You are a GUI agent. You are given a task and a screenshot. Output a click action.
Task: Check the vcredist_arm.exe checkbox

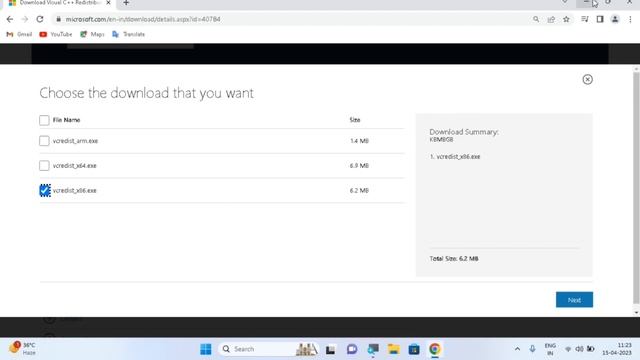44,141
